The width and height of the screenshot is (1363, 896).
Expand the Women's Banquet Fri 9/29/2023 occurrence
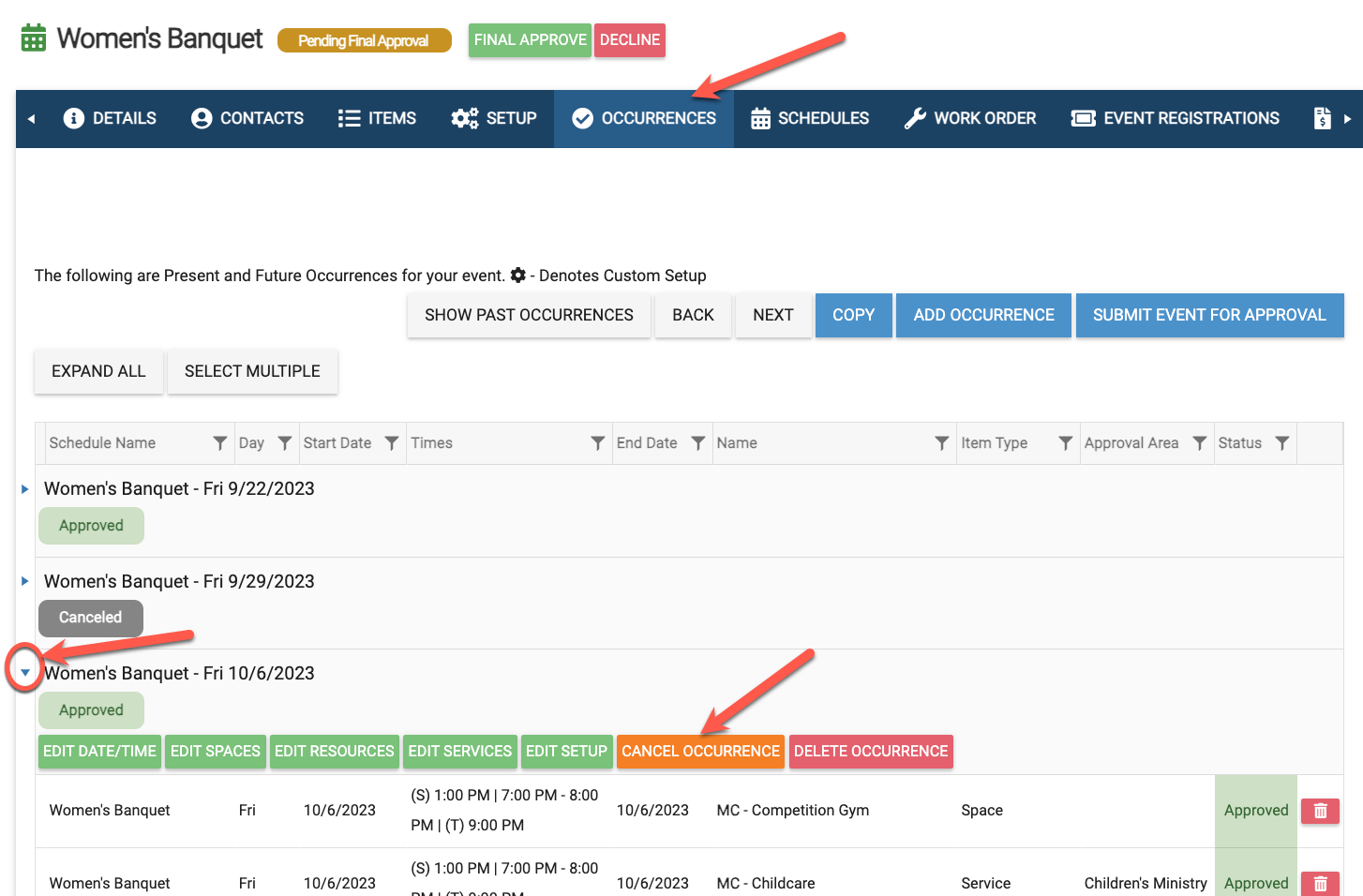tap(25, 581)
